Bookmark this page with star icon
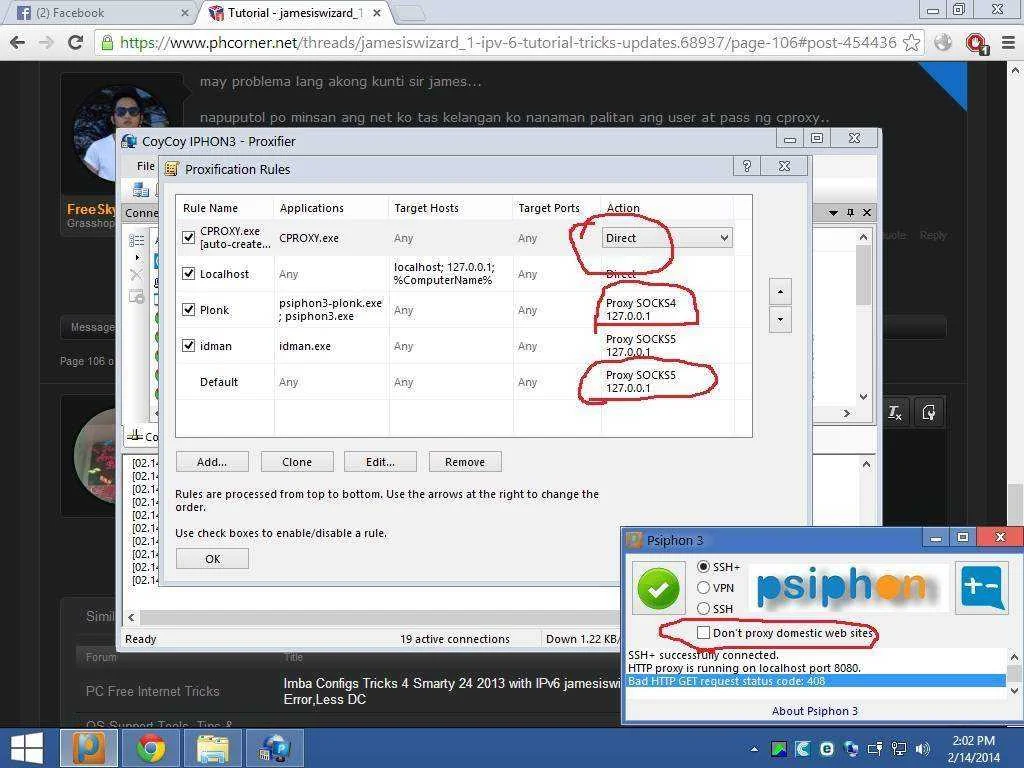This screenshot has width=1024, height=768. pos(912,43)
